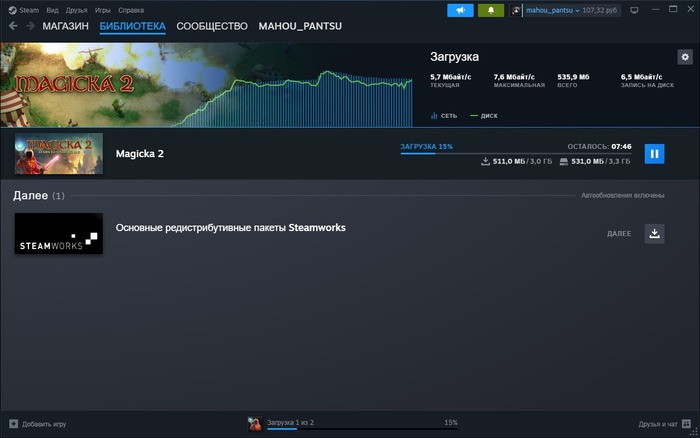Click the friends chat grid icon

686,424
